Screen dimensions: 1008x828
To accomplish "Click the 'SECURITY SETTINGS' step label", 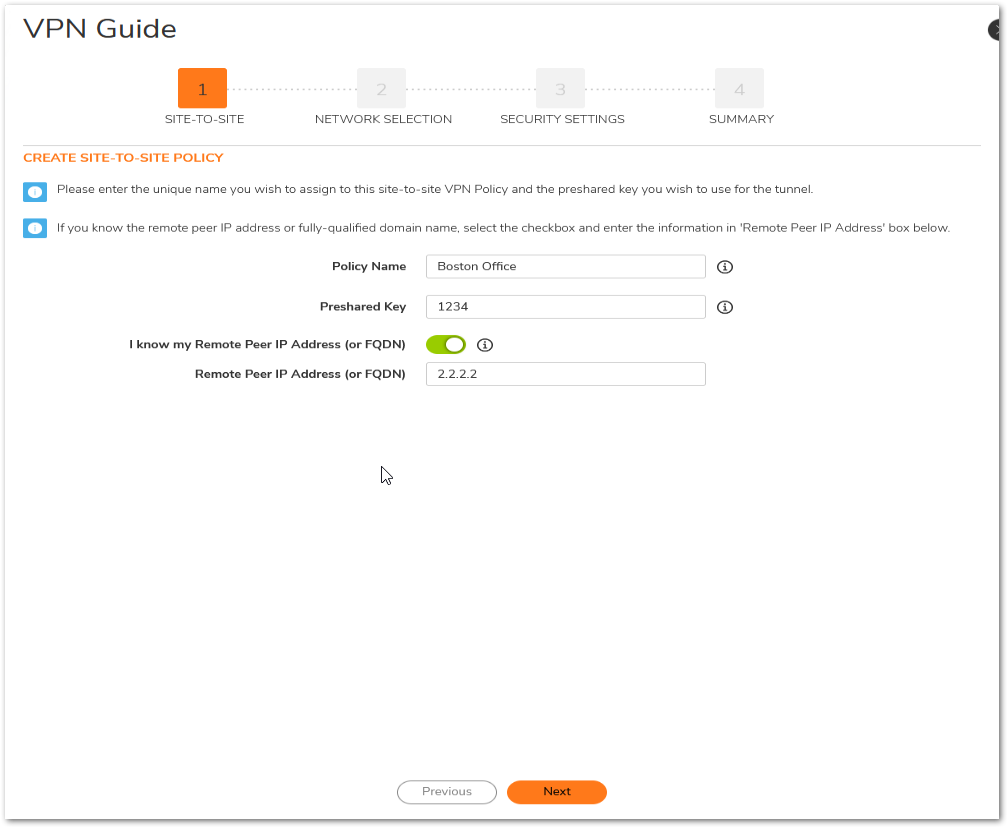I will tap(562, 120).
